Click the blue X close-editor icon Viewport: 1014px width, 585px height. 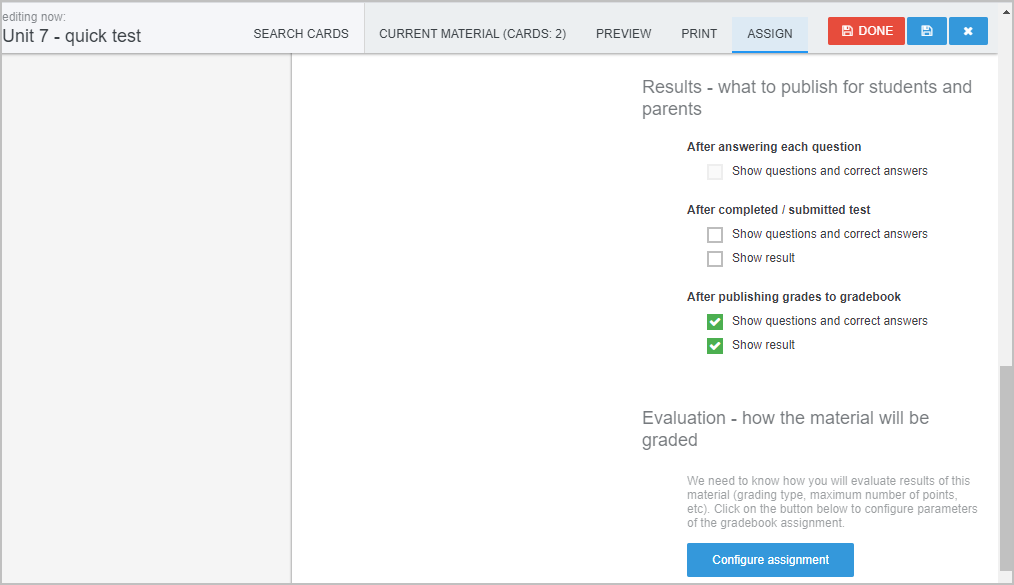coord(968,31)
